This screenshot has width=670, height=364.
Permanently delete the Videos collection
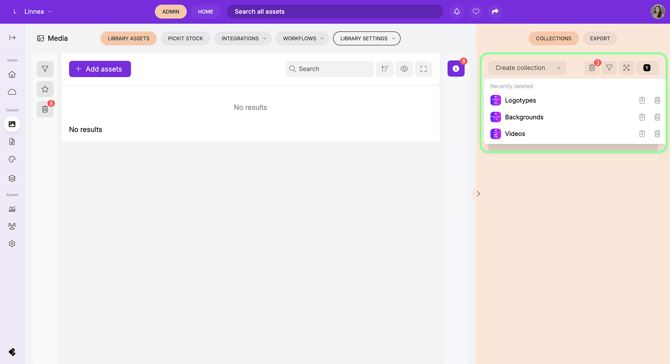click(x=657, y=134)
